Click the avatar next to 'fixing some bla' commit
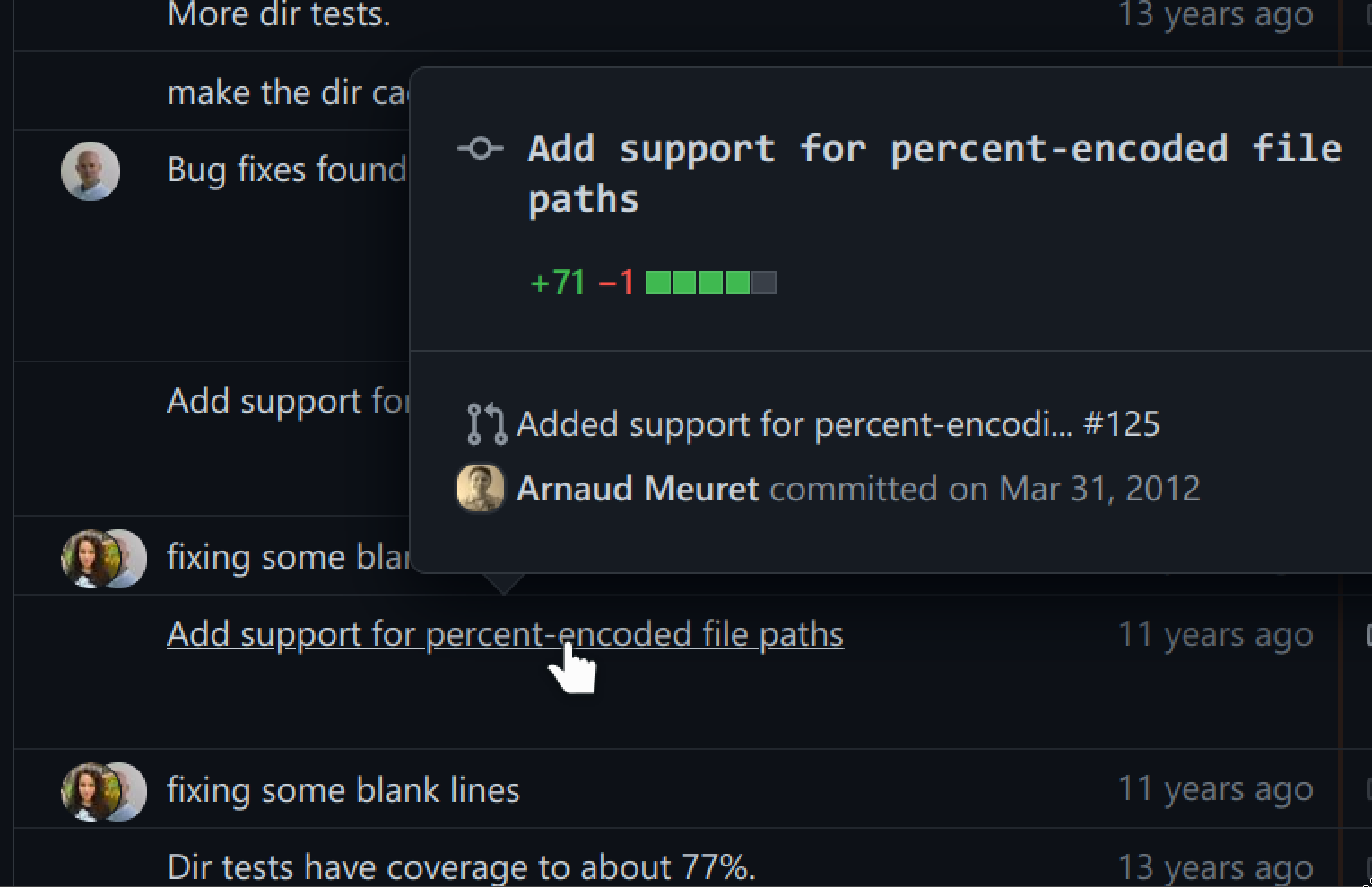 click(x=103, y=557)
